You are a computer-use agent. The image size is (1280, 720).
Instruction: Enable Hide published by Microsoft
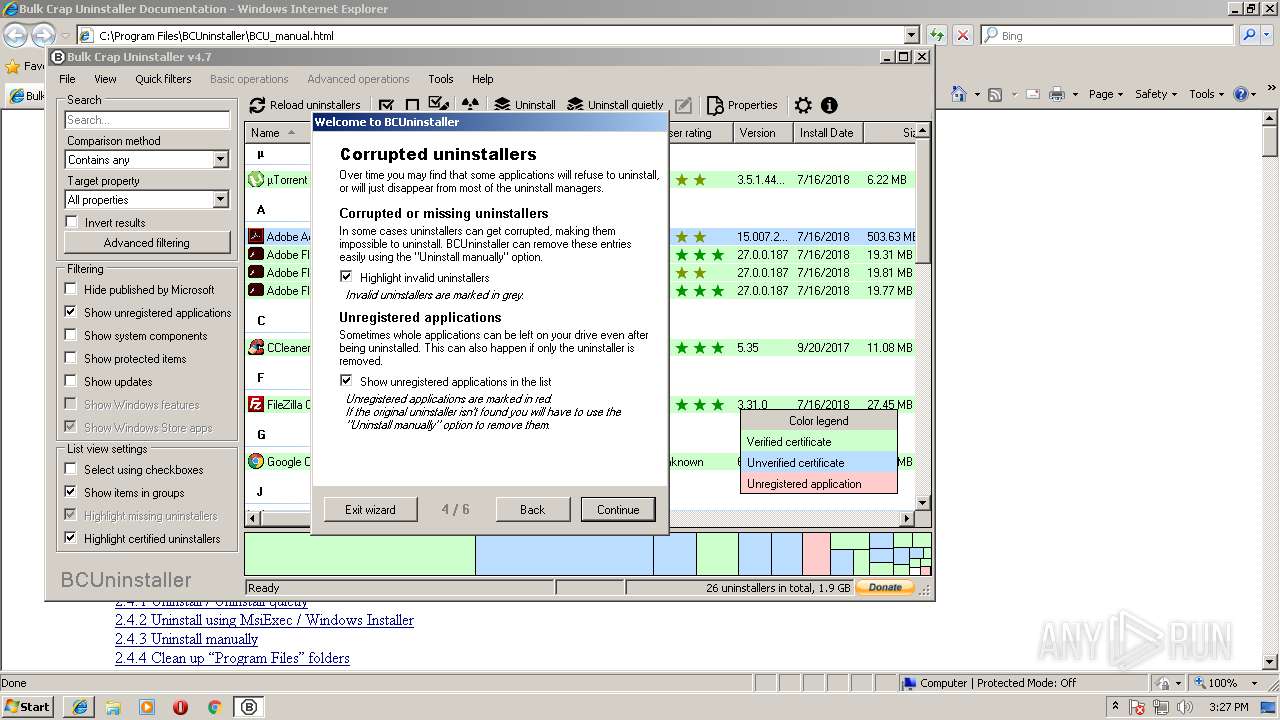point(71,289)
